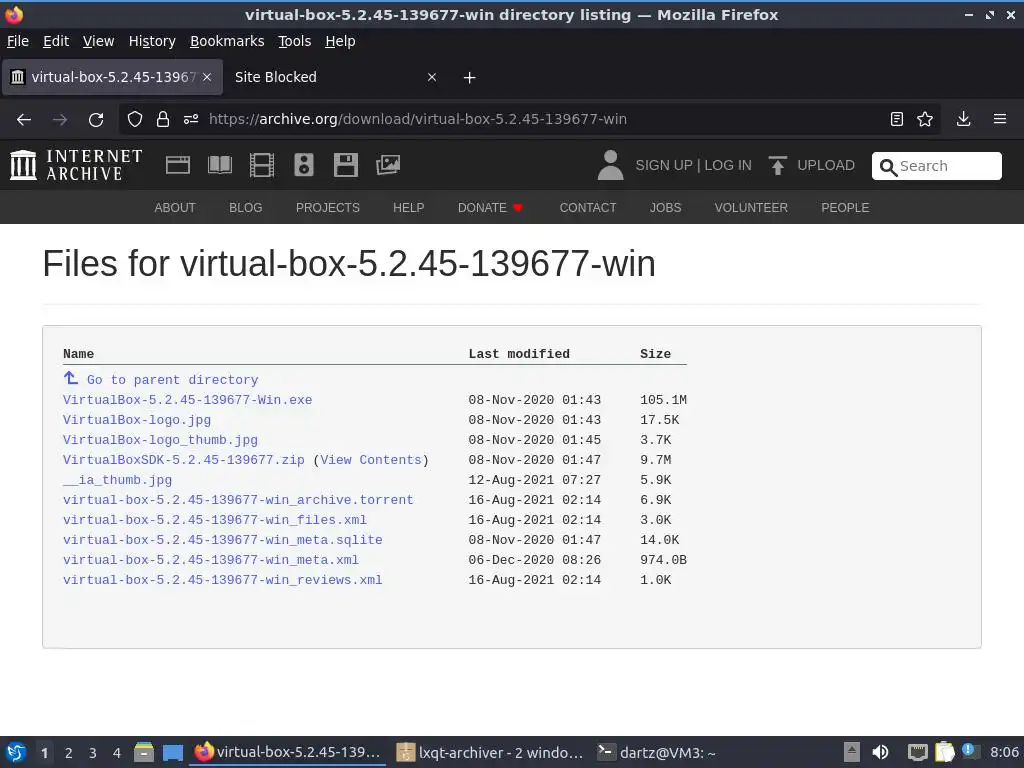Click the Upload arrow icon

click(x=777, y=165)
